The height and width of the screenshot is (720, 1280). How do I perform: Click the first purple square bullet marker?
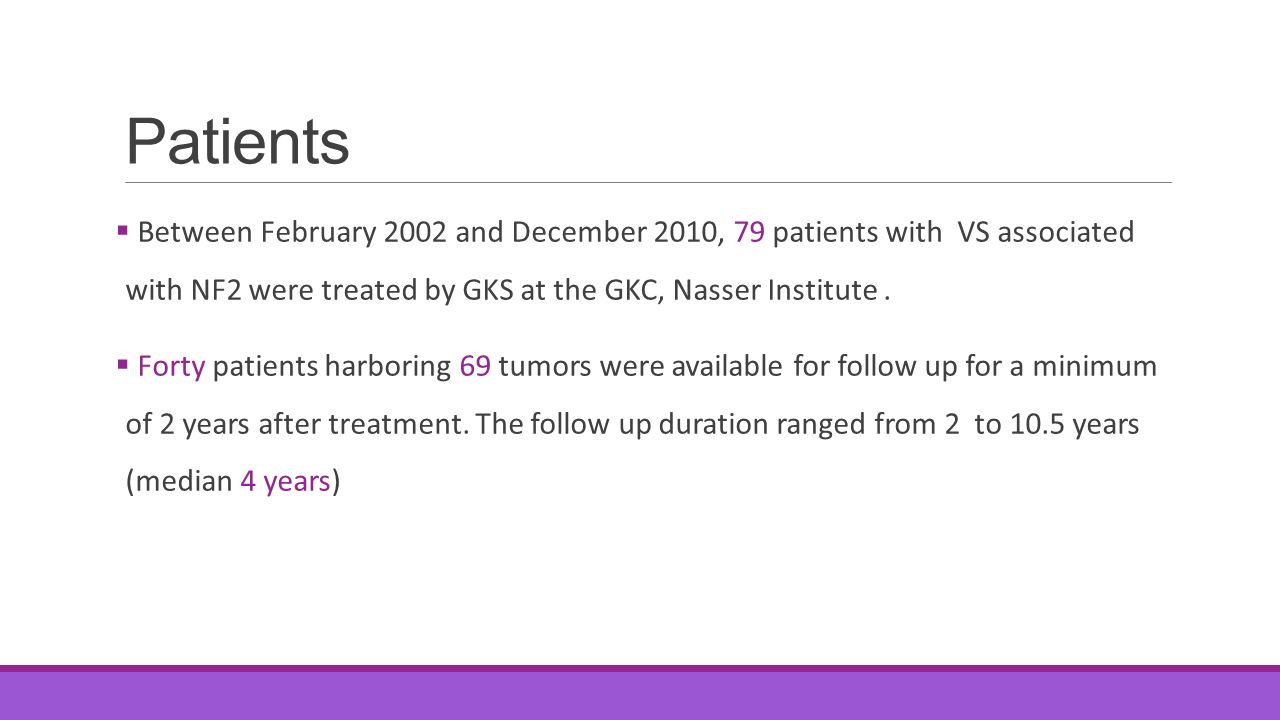[x=122, y=232]
